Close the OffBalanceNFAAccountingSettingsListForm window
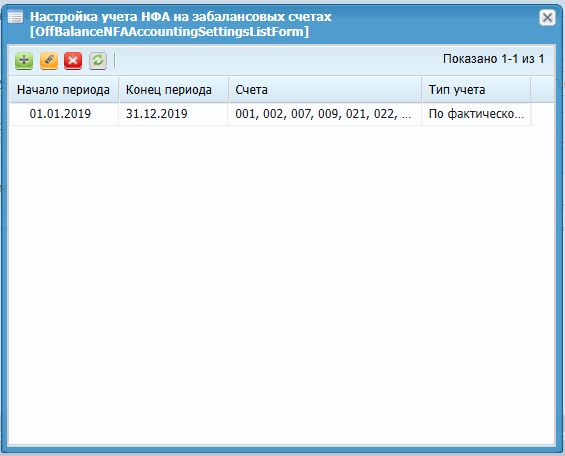 pos(547,17)
